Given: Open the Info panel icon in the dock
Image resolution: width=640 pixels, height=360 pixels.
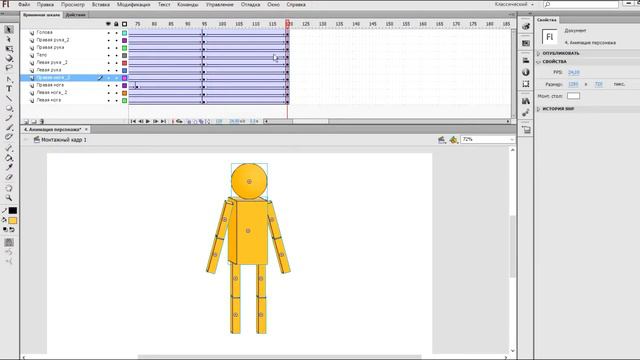Looking at the screenshot, I should coord(526,72).
